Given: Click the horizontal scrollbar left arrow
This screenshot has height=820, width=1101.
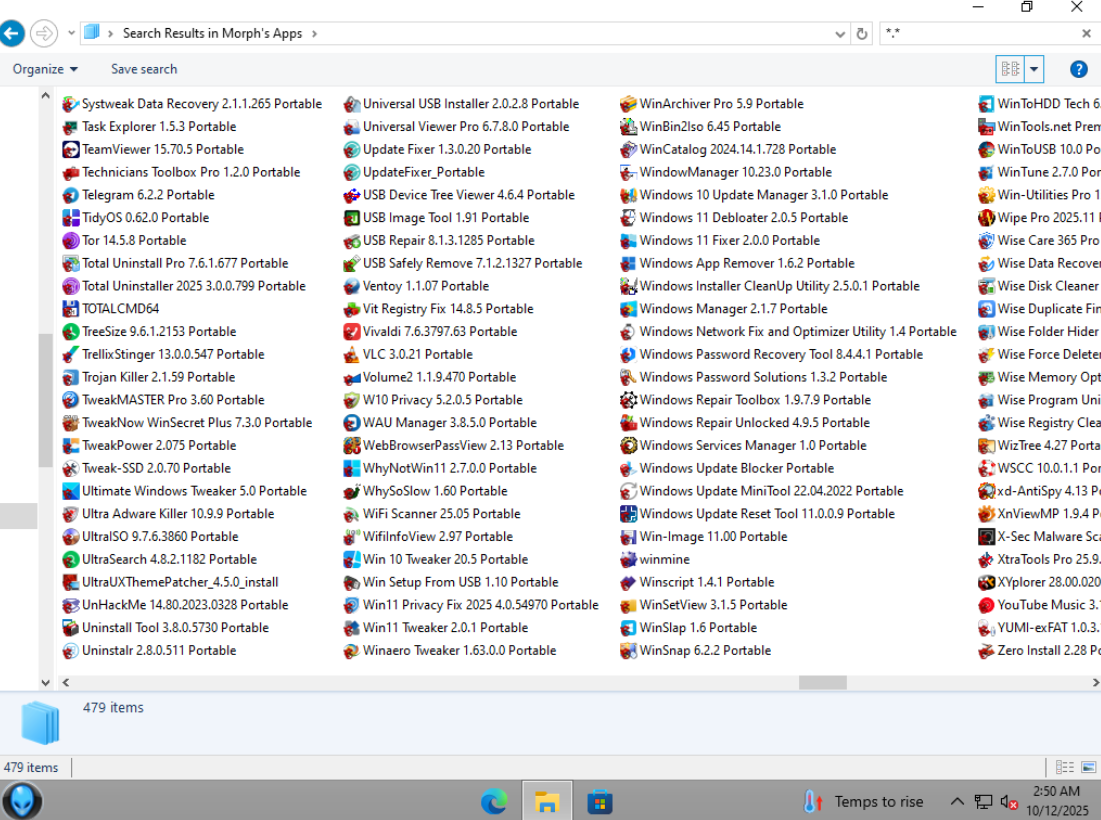Looking at the screenshot, I should click(65, 682).
